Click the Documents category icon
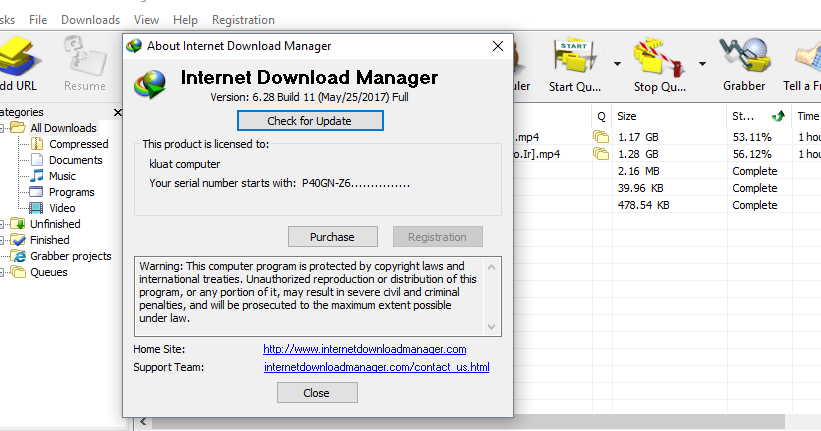 click(37, 160)
